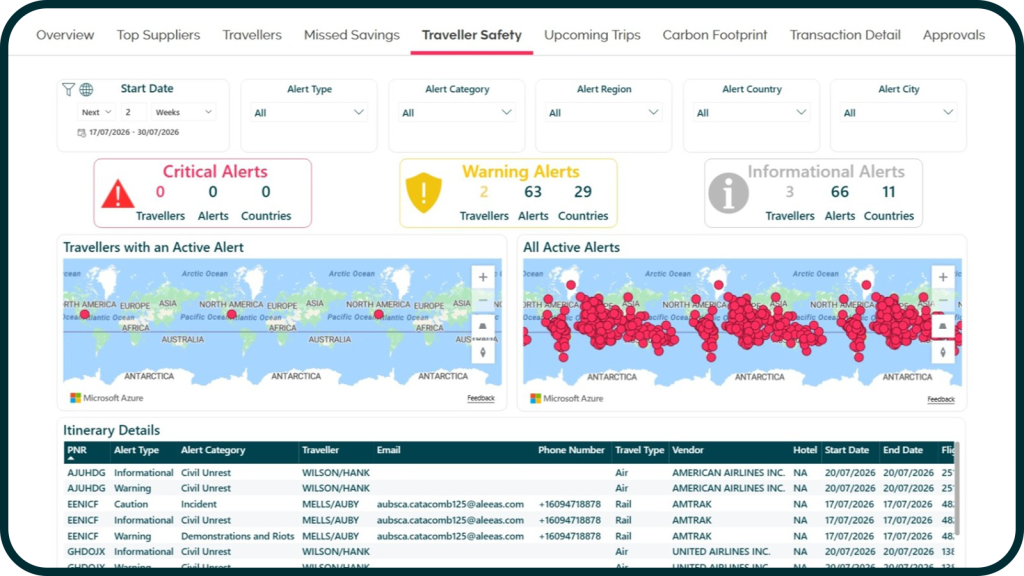
Task: Click the 3 Travellers informational count
Action: pos(790,192)
